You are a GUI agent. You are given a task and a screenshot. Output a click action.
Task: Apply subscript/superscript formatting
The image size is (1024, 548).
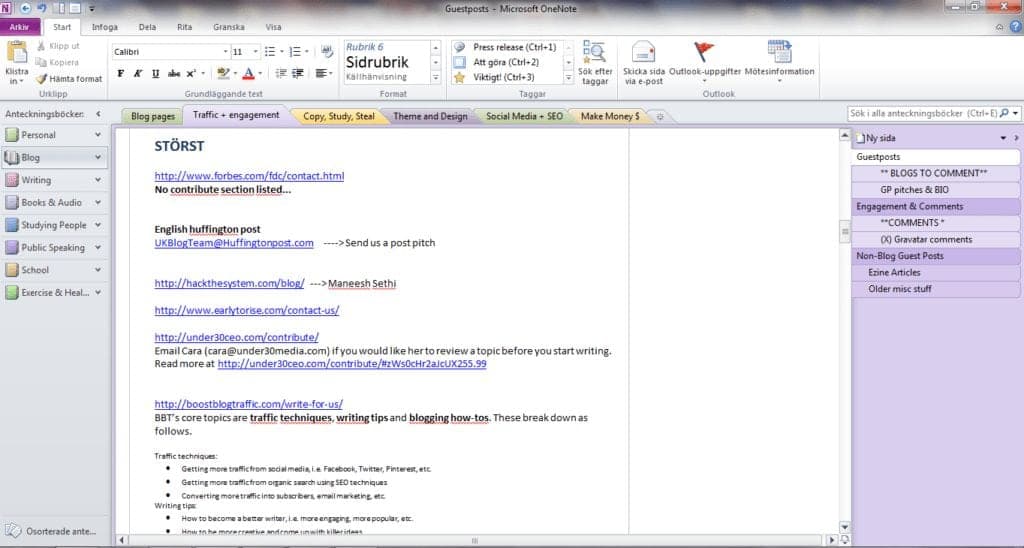(191, 73)
